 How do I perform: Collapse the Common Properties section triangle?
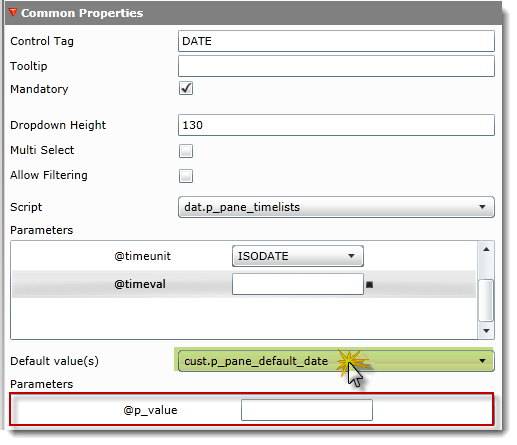pyautogui.click(x=13, y=13)
